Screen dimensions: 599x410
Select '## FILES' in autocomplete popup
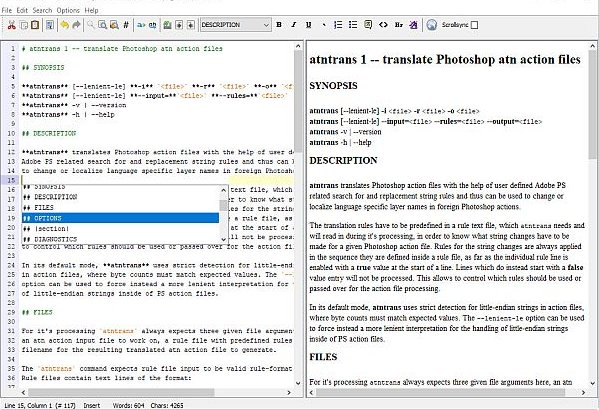[120, 207]
